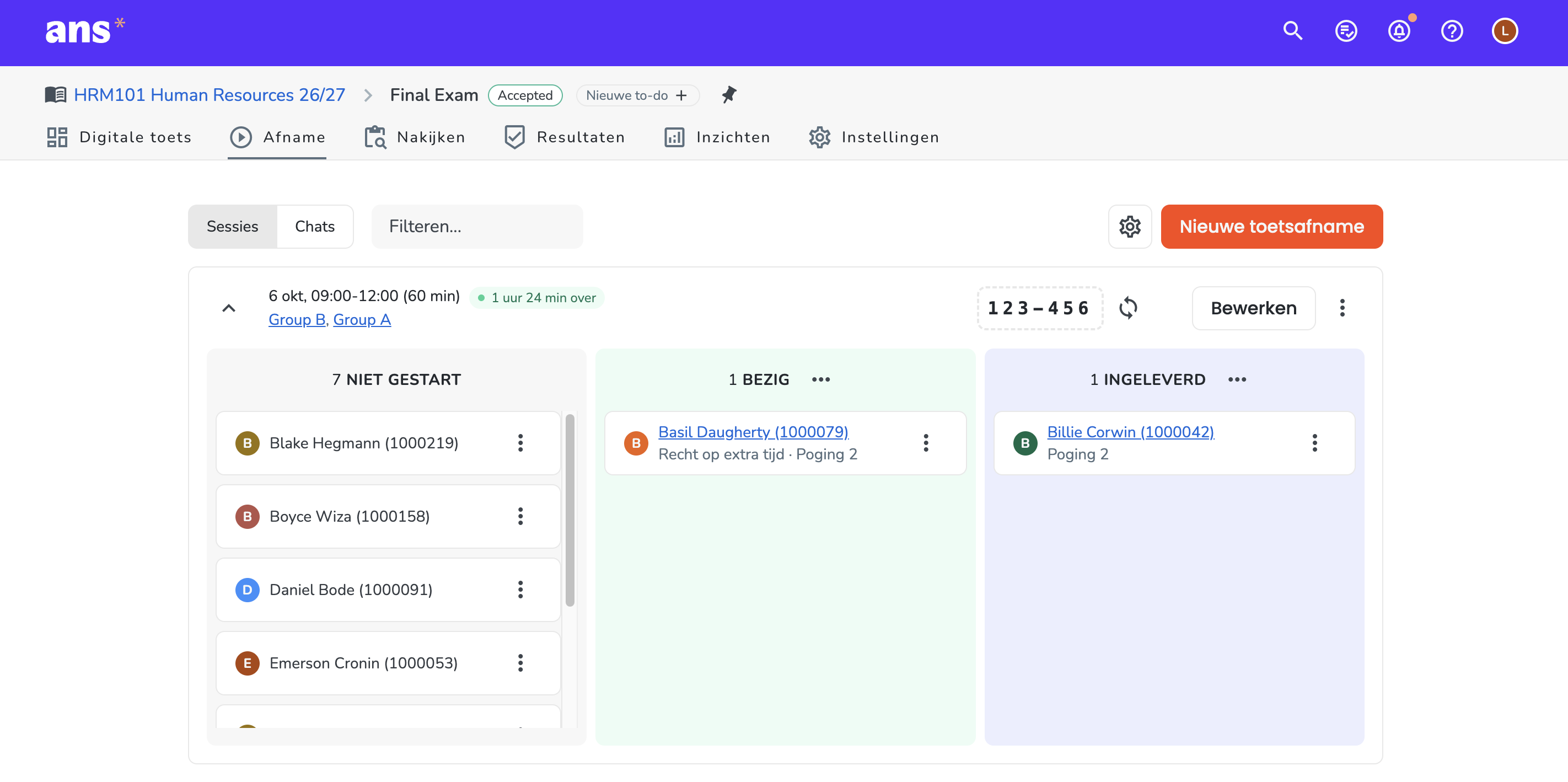Open the session settings gear button
This screenshot has height=782, width=1568.
tap(1130, 227)
